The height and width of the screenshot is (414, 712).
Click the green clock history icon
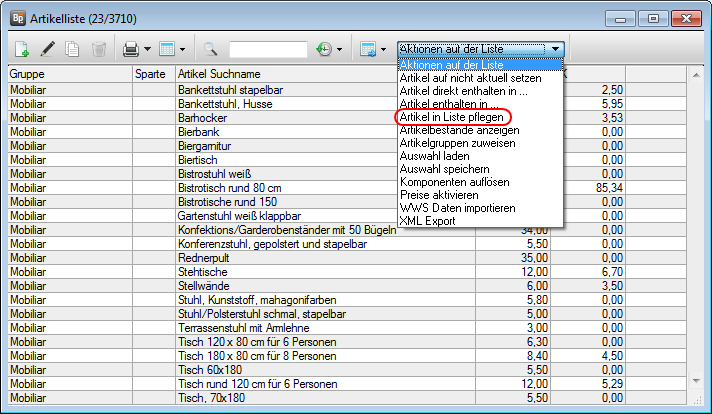[x=324, y=48]
